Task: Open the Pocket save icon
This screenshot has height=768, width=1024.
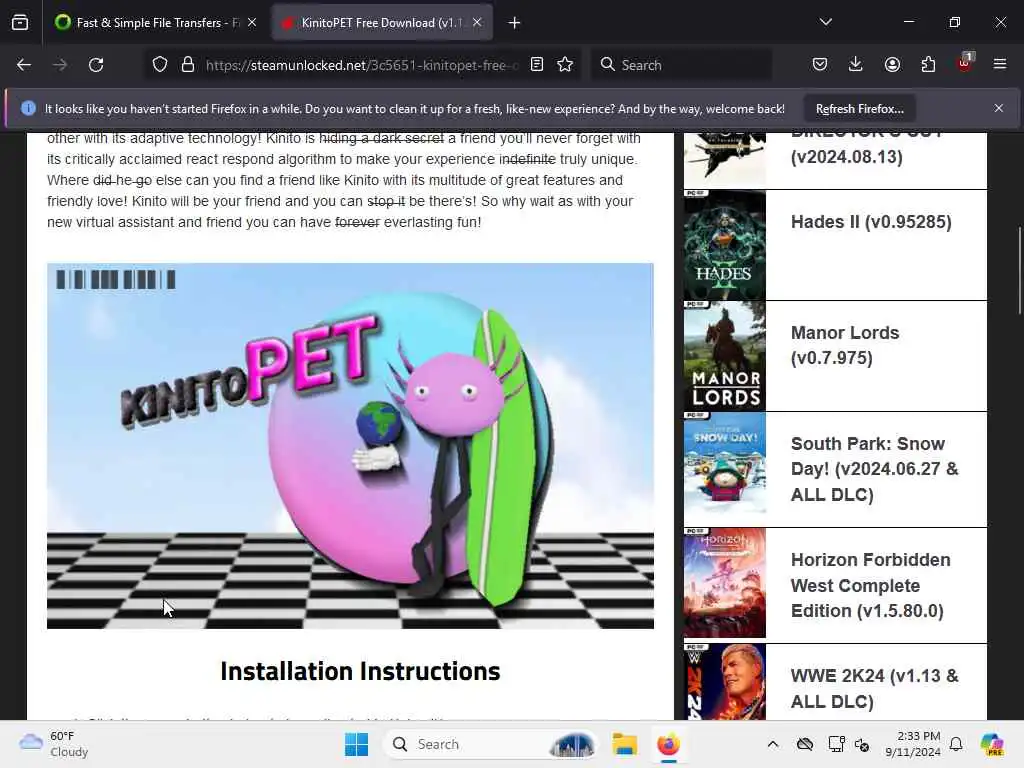Action: (820, 64)
